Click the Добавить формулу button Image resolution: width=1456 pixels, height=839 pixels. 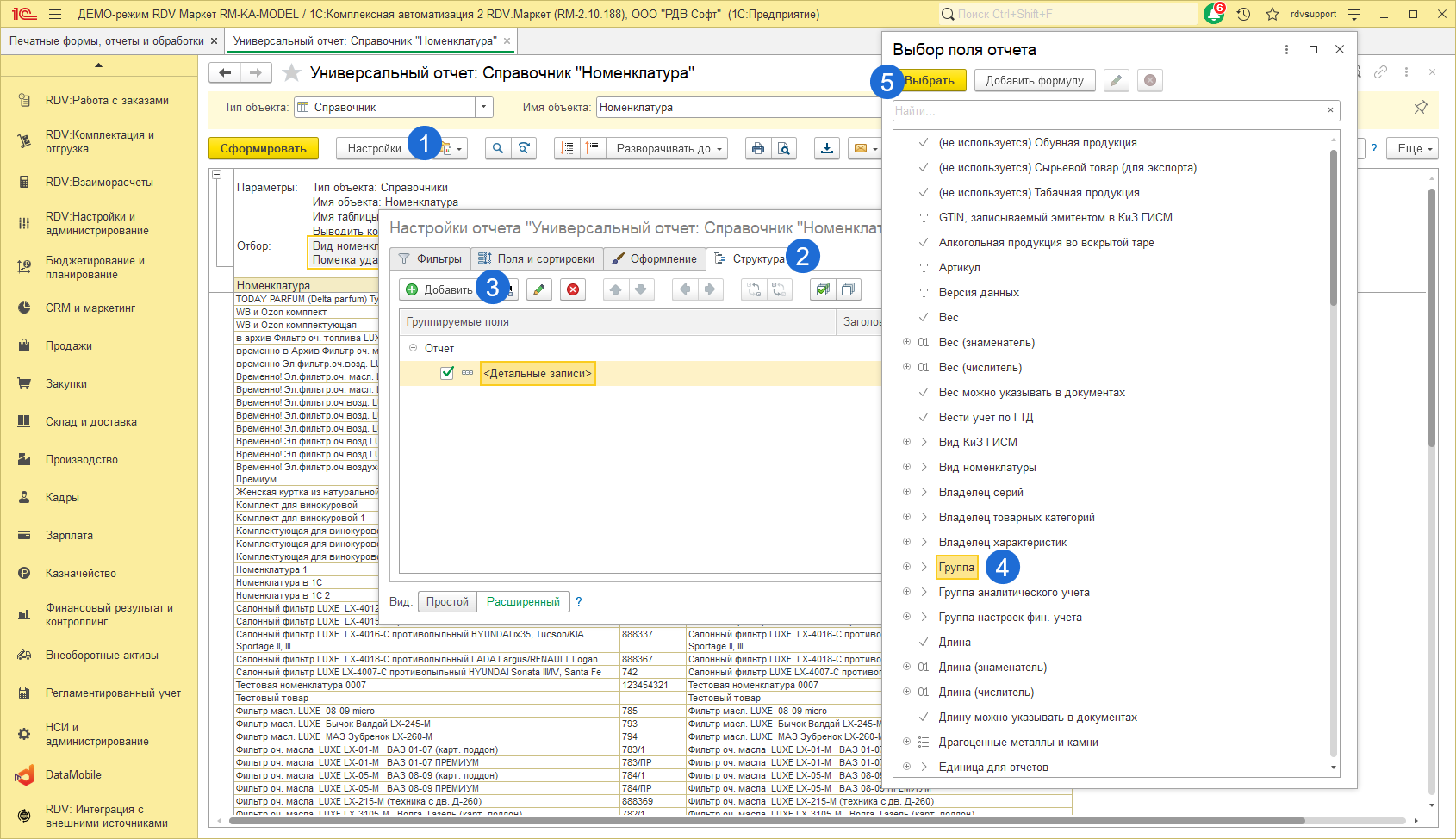point(1035,80)
